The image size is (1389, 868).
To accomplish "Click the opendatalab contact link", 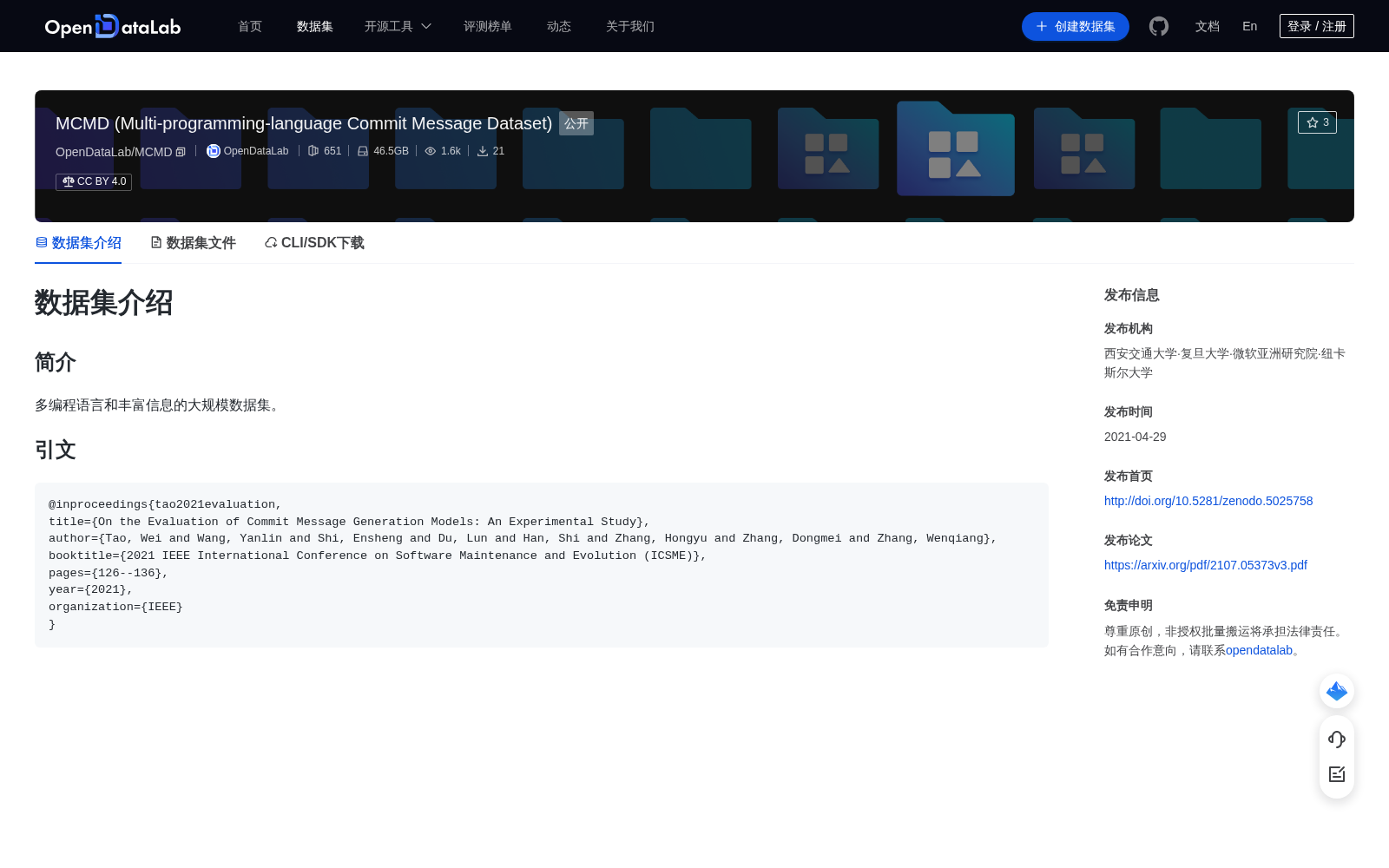I will pos(1259,650).
